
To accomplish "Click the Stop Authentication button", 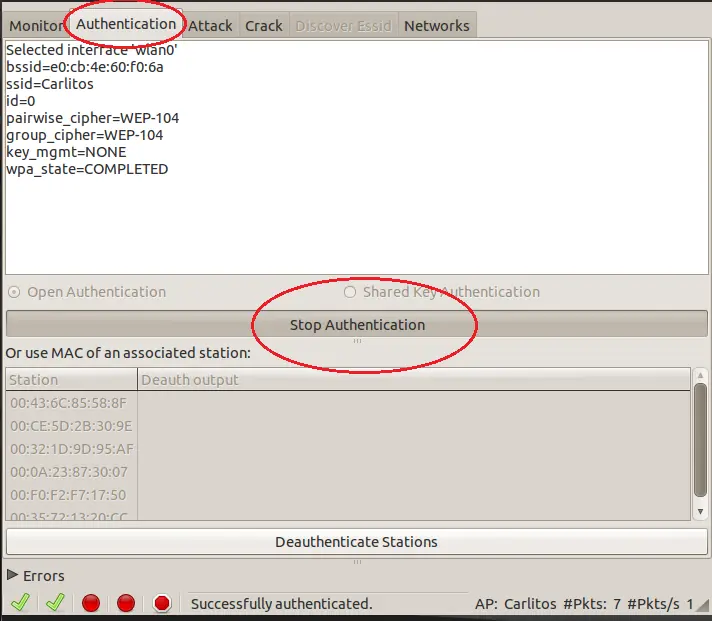I will pos(357,324).
